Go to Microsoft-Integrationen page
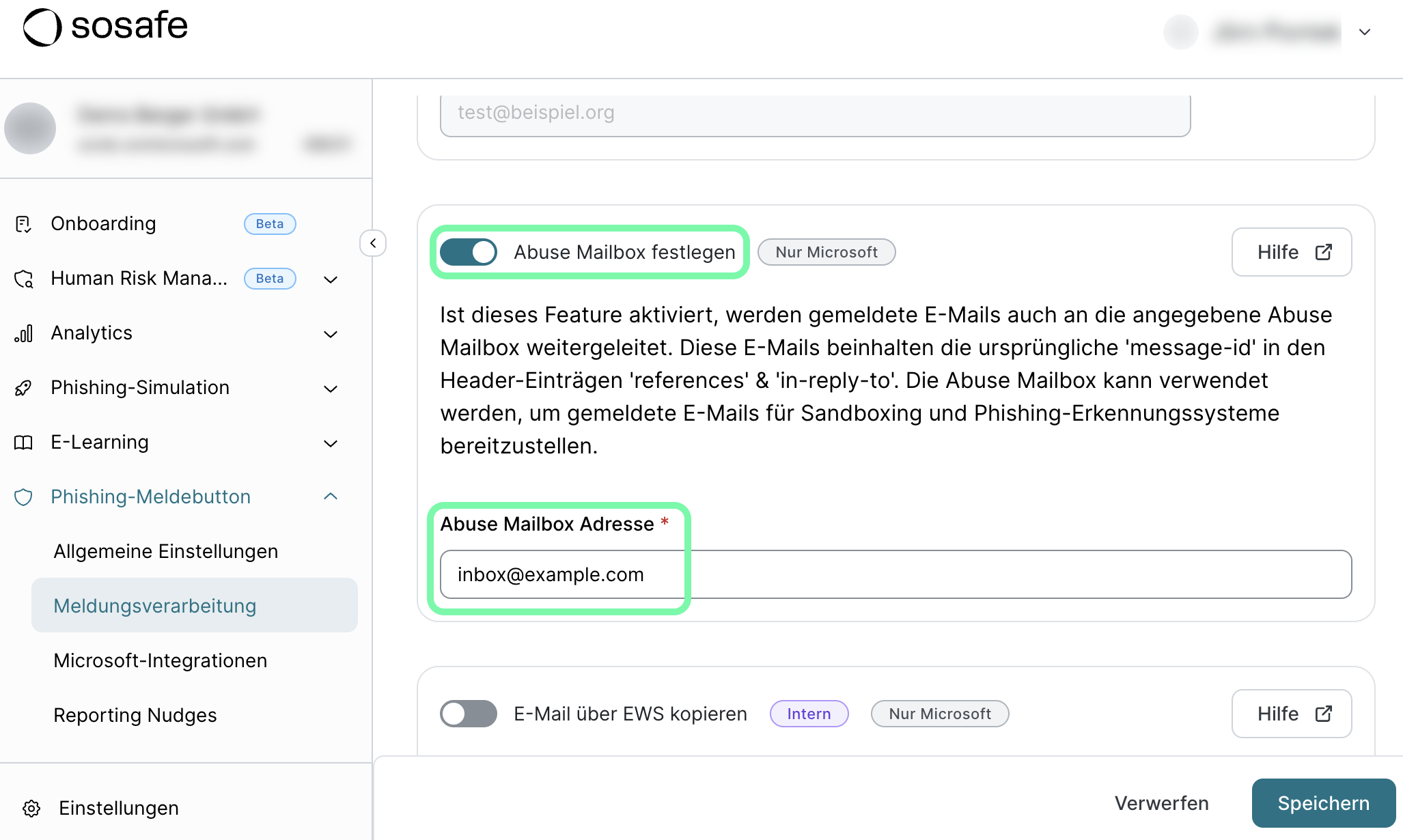Viewport: 1403px width, 840px height. click(161, 660)
